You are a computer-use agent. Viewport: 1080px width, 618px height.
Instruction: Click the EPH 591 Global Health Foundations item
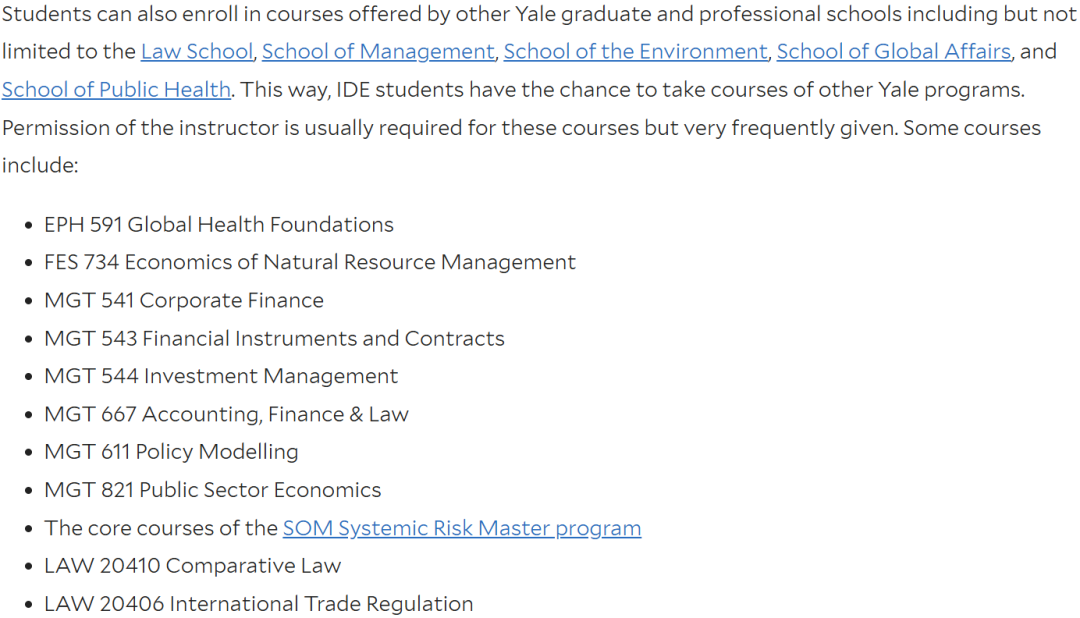click(x=218, y=225)
